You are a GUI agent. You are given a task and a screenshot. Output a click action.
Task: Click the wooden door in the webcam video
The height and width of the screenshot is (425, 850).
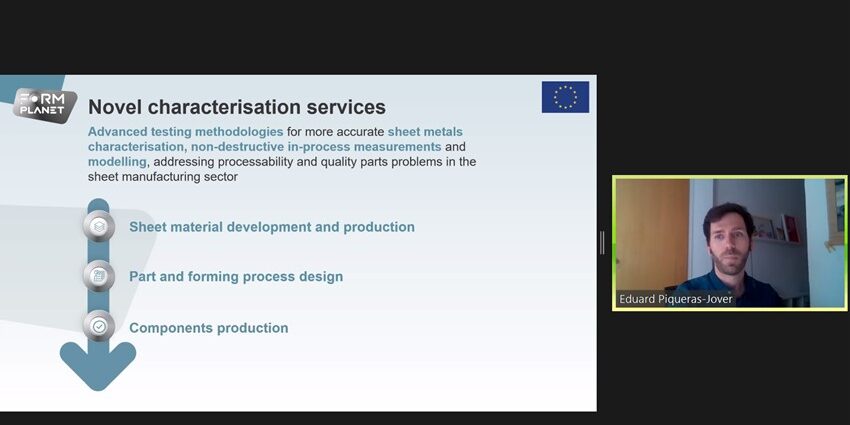652,232
